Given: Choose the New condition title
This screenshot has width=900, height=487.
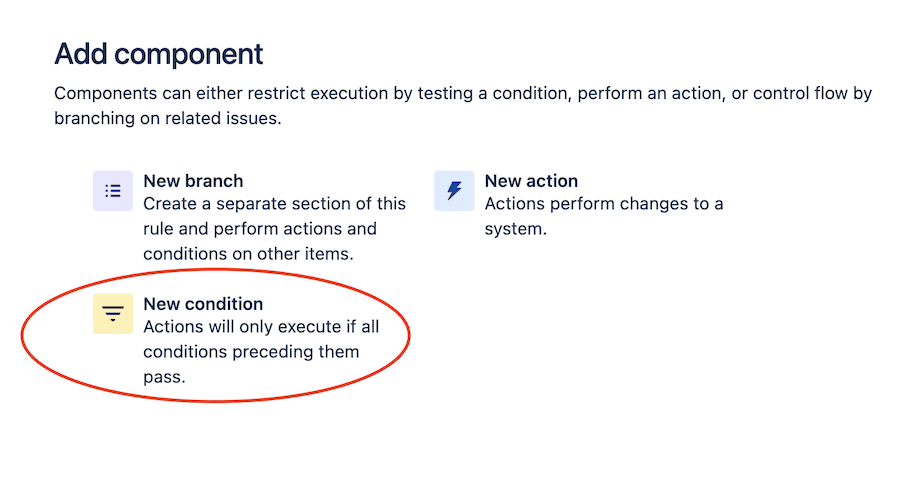Looking at the screenshot, I should point(203,304).
